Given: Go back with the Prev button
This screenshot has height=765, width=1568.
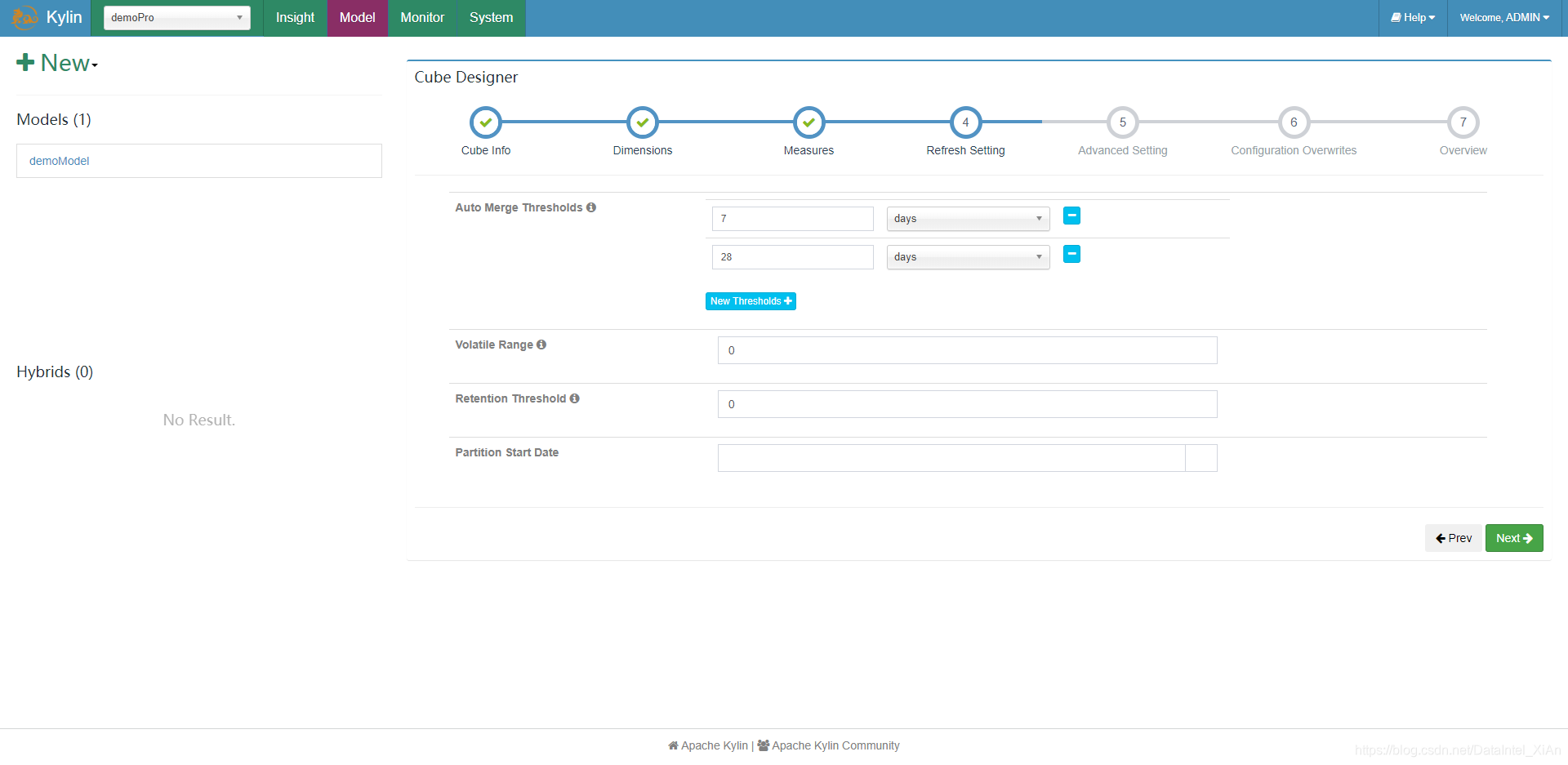Looking at the screenshot, I should [x=1454, y=538].
